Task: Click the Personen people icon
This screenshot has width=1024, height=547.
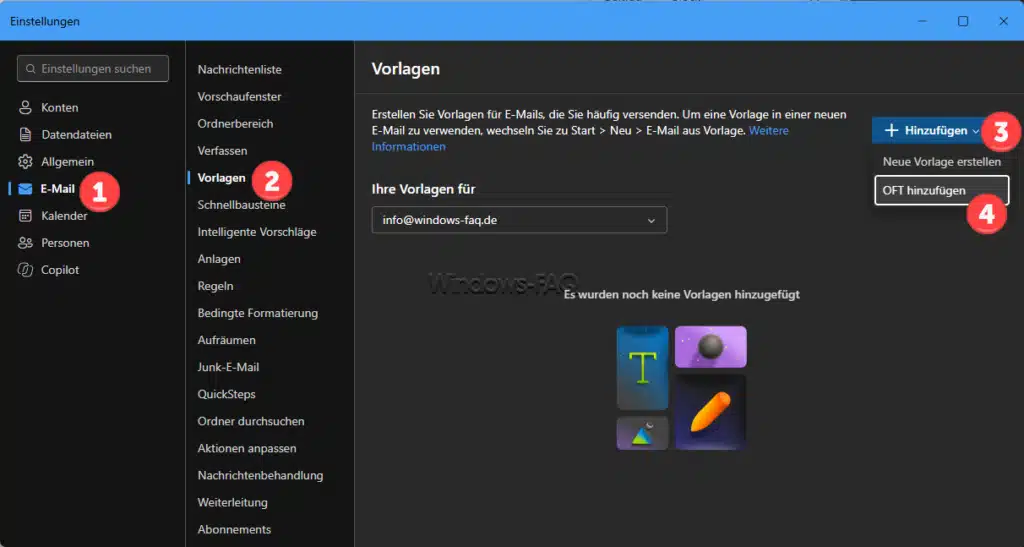Action: [x=25, y=243]
